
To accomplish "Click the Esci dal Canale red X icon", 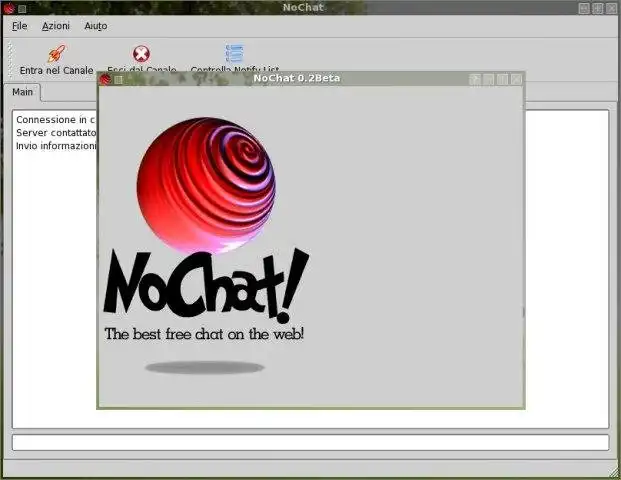I will coord(141,54).
